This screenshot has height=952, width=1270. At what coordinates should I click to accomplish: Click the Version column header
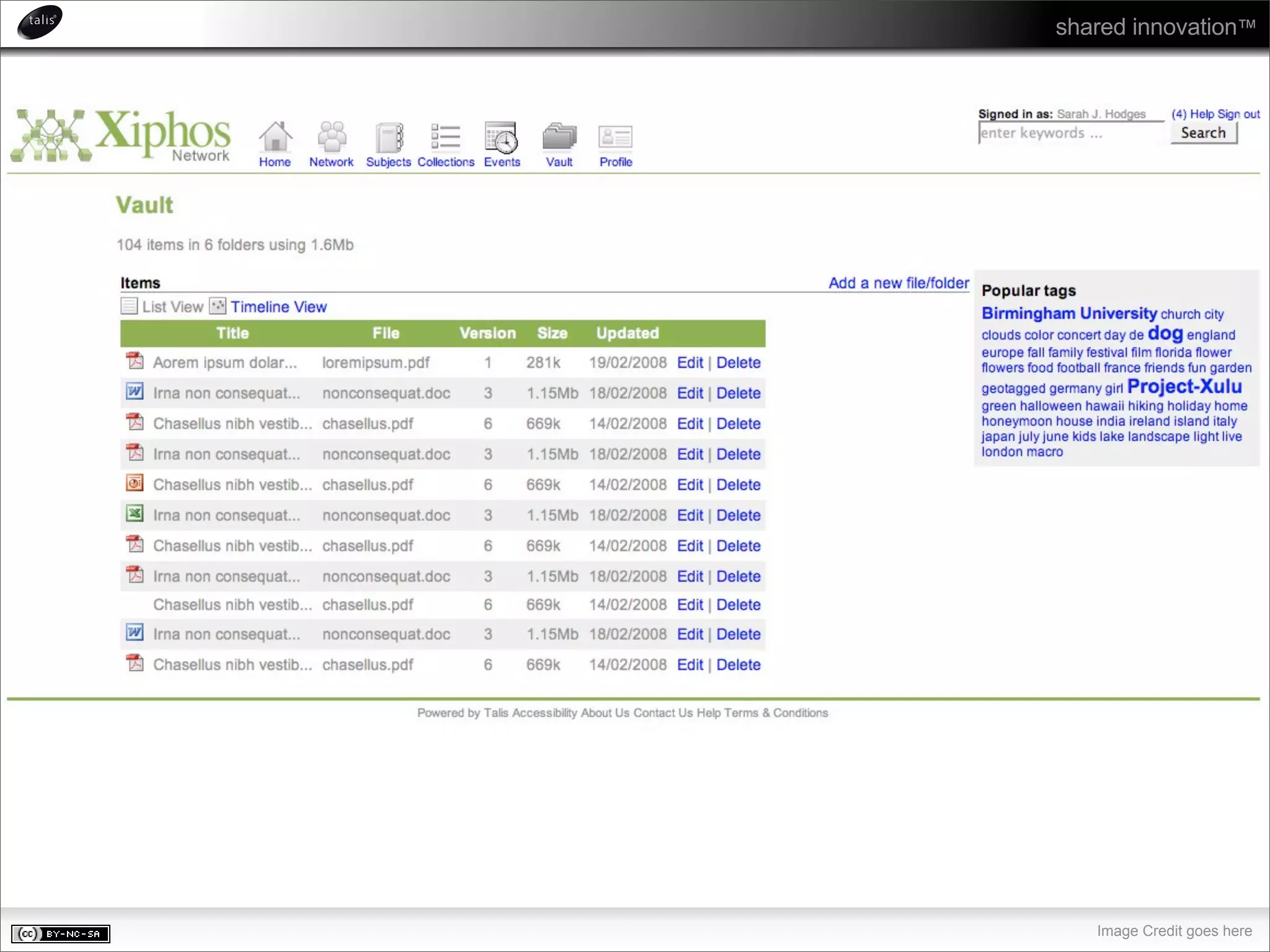pyautogui.click(x=487, y=333)
